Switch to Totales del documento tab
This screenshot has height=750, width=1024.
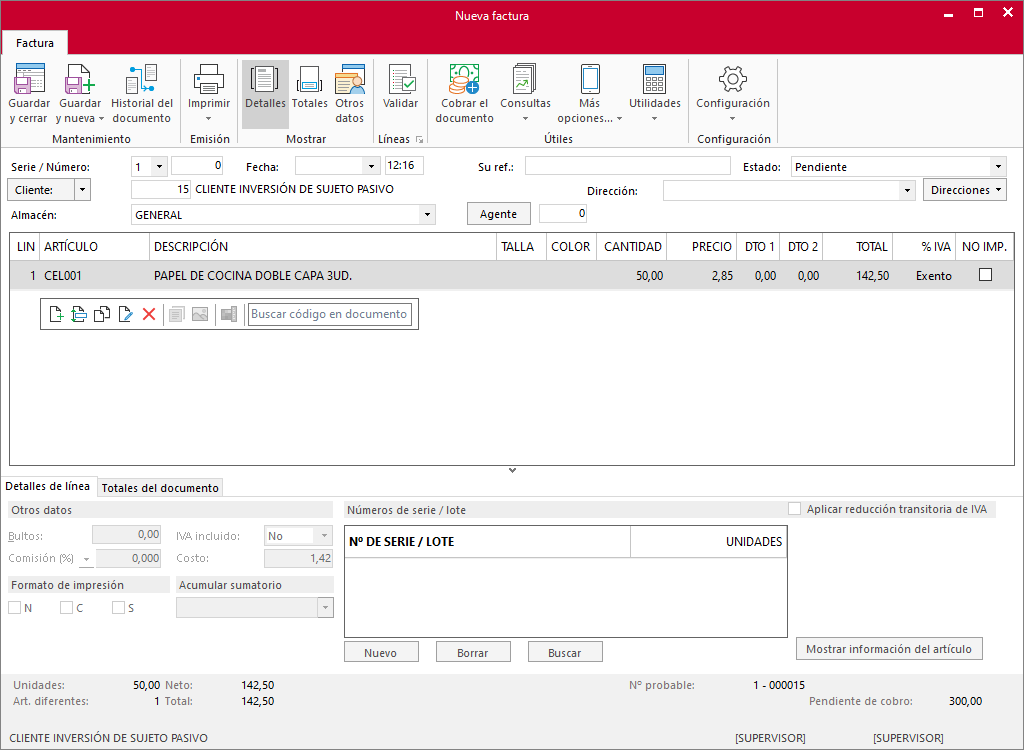160,488
